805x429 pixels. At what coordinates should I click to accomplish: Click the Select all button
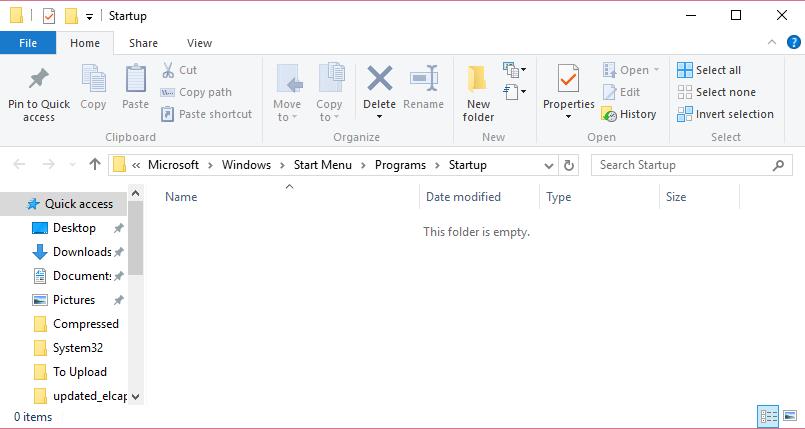(709, 70)
